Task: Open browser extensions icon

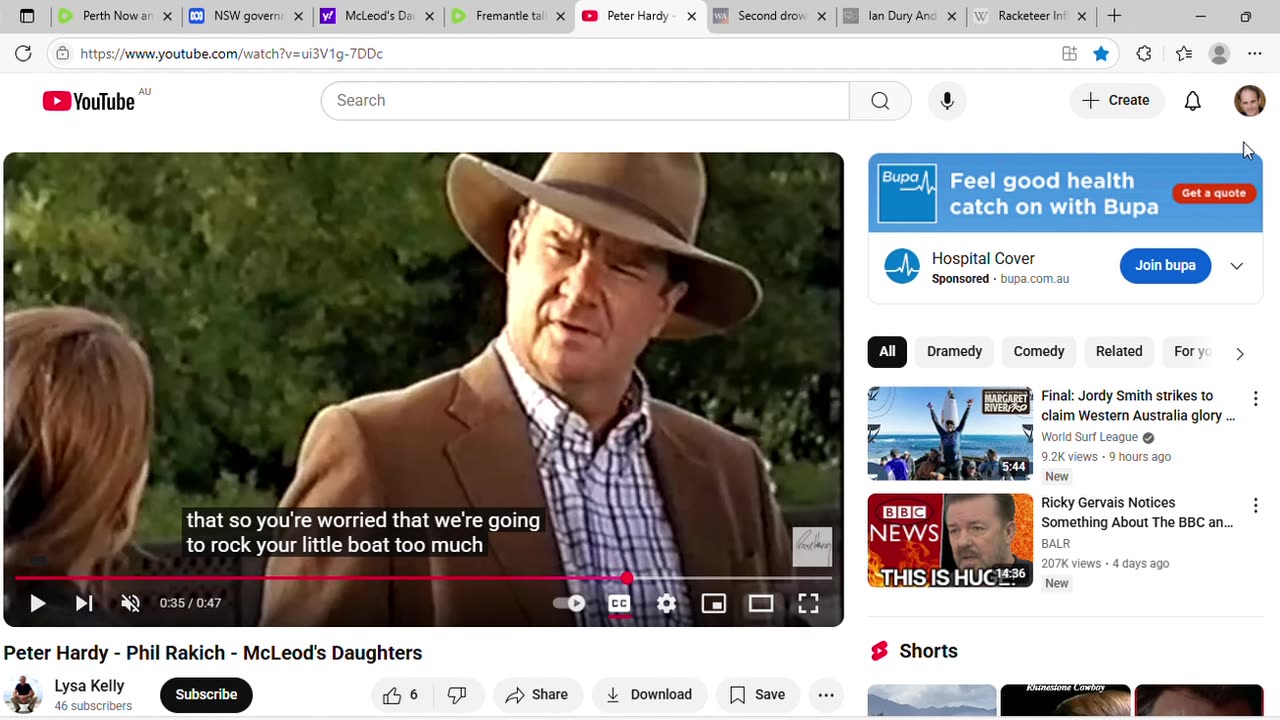Action: tap(1144, 54)
